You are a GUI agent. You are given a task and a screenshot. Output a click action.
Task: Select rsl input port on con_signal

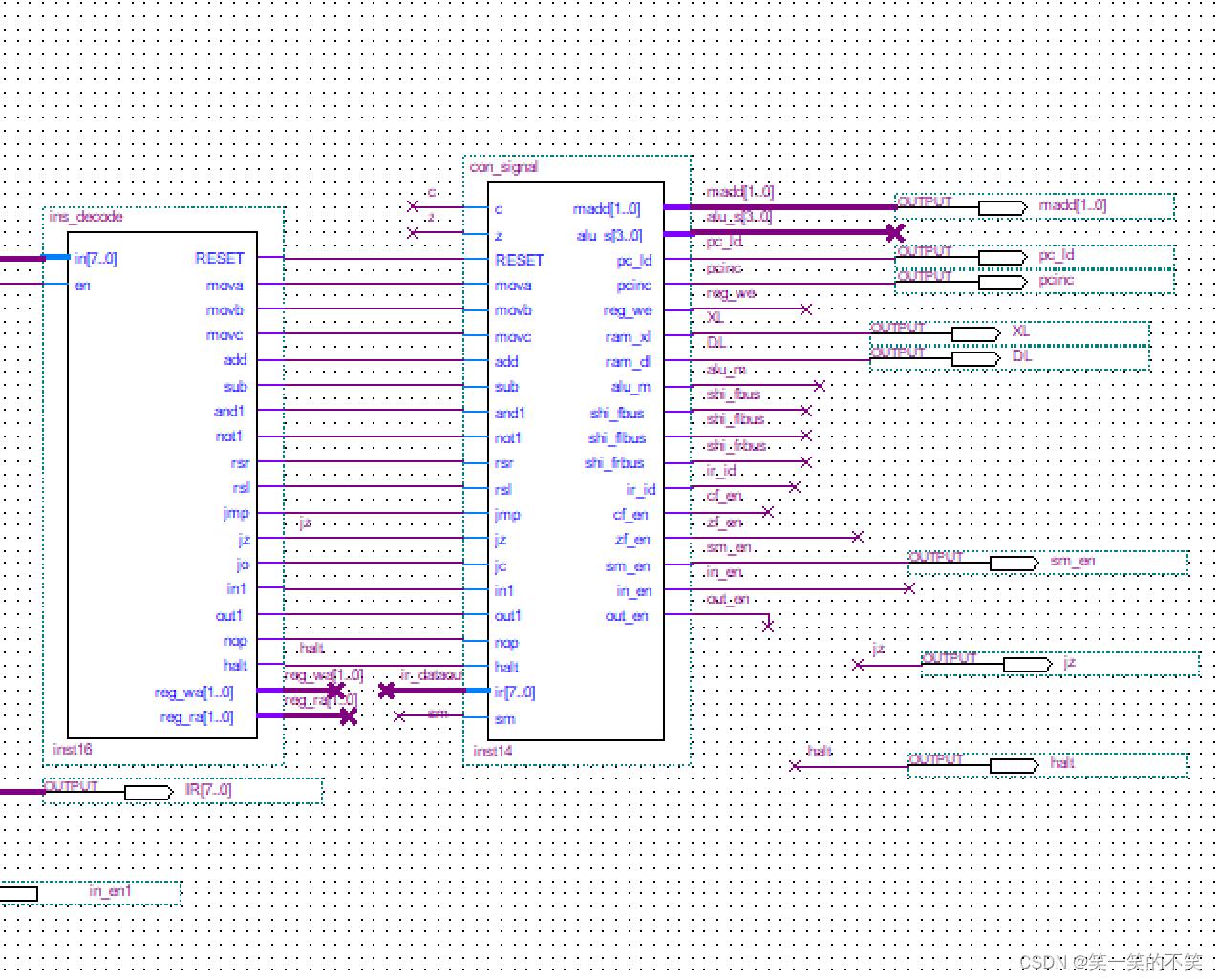click(503, 490)
